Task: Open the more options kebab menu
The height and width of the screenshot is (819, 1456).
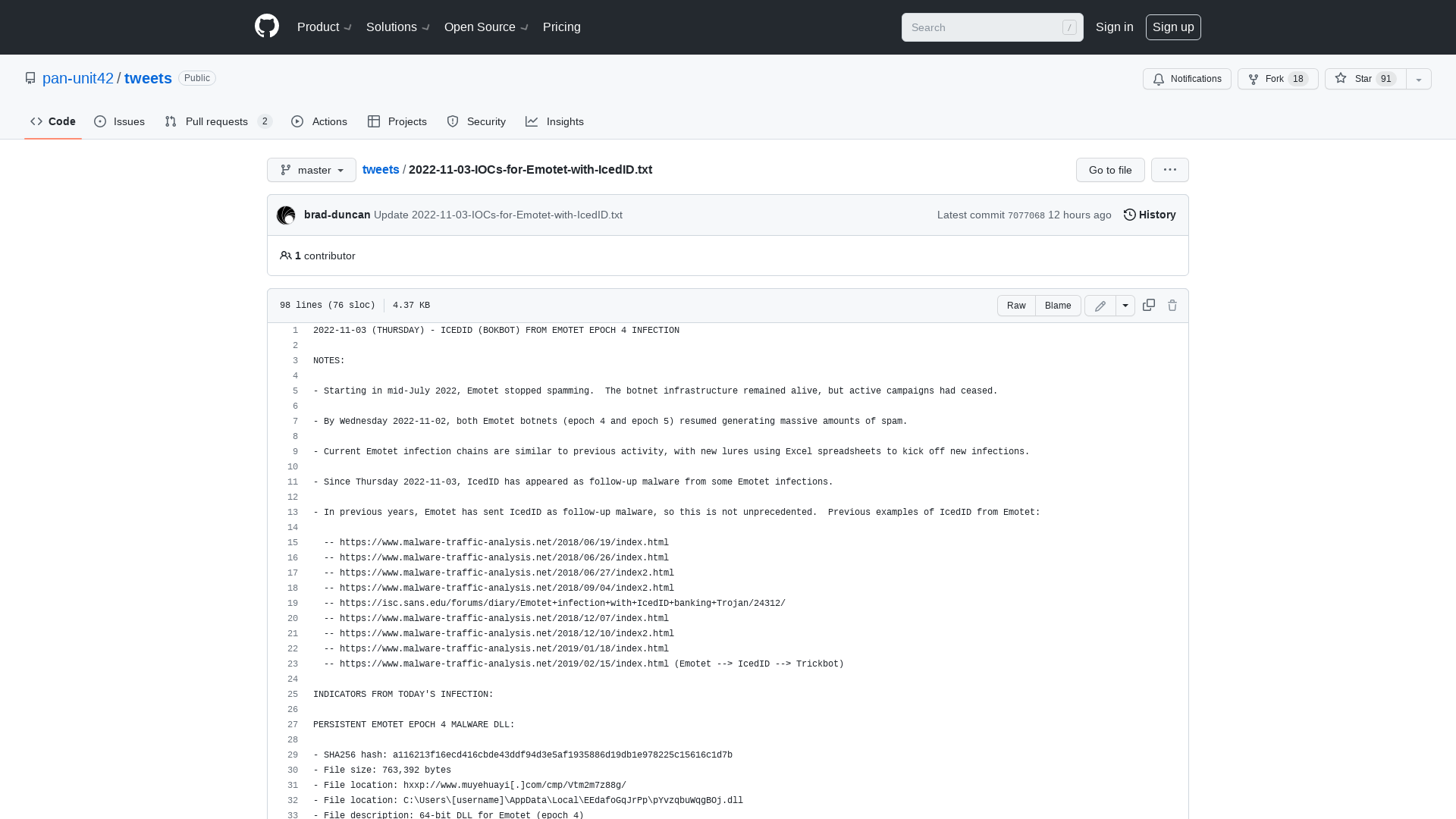Action: [1169, 170]
